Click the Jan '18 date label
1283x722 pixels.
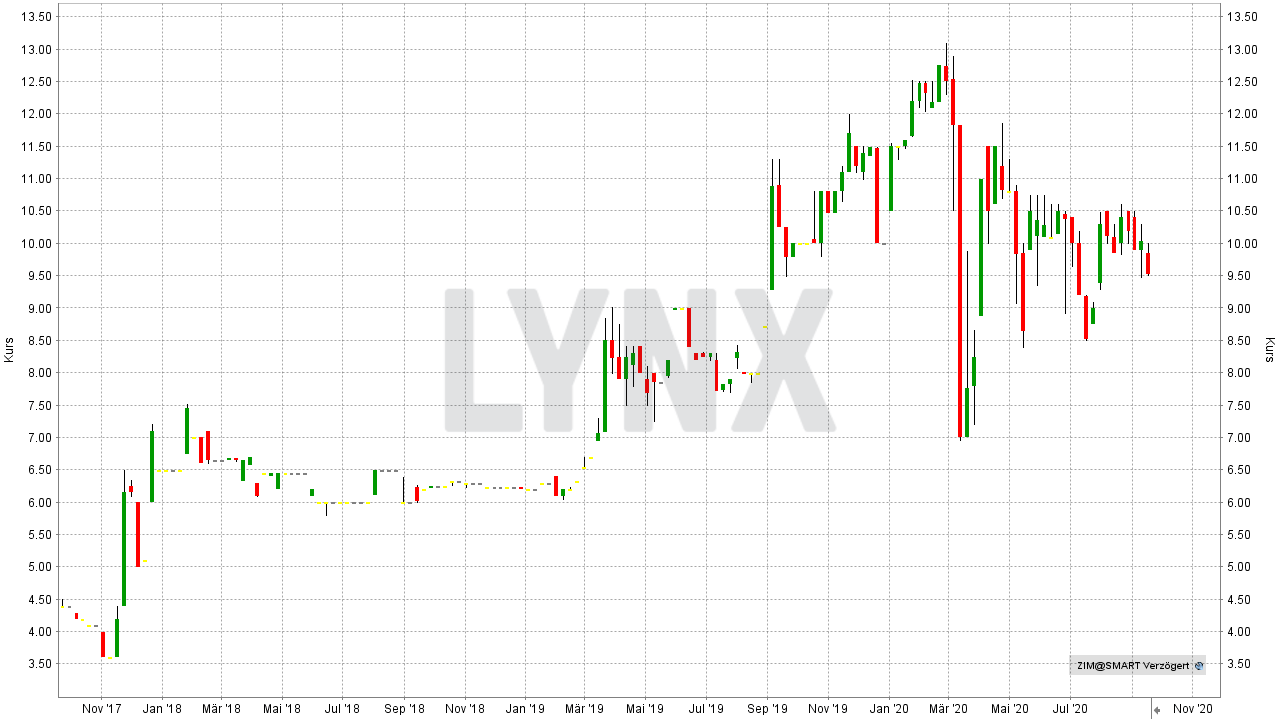point(162,709)
